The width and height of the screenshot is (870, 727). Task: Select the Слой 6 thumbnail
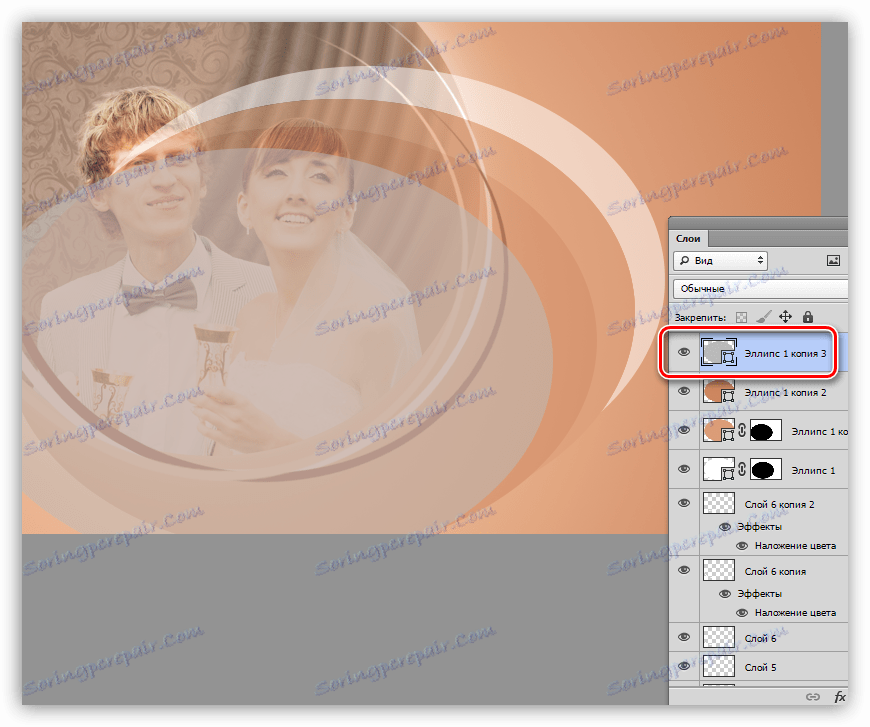(719, 637)
